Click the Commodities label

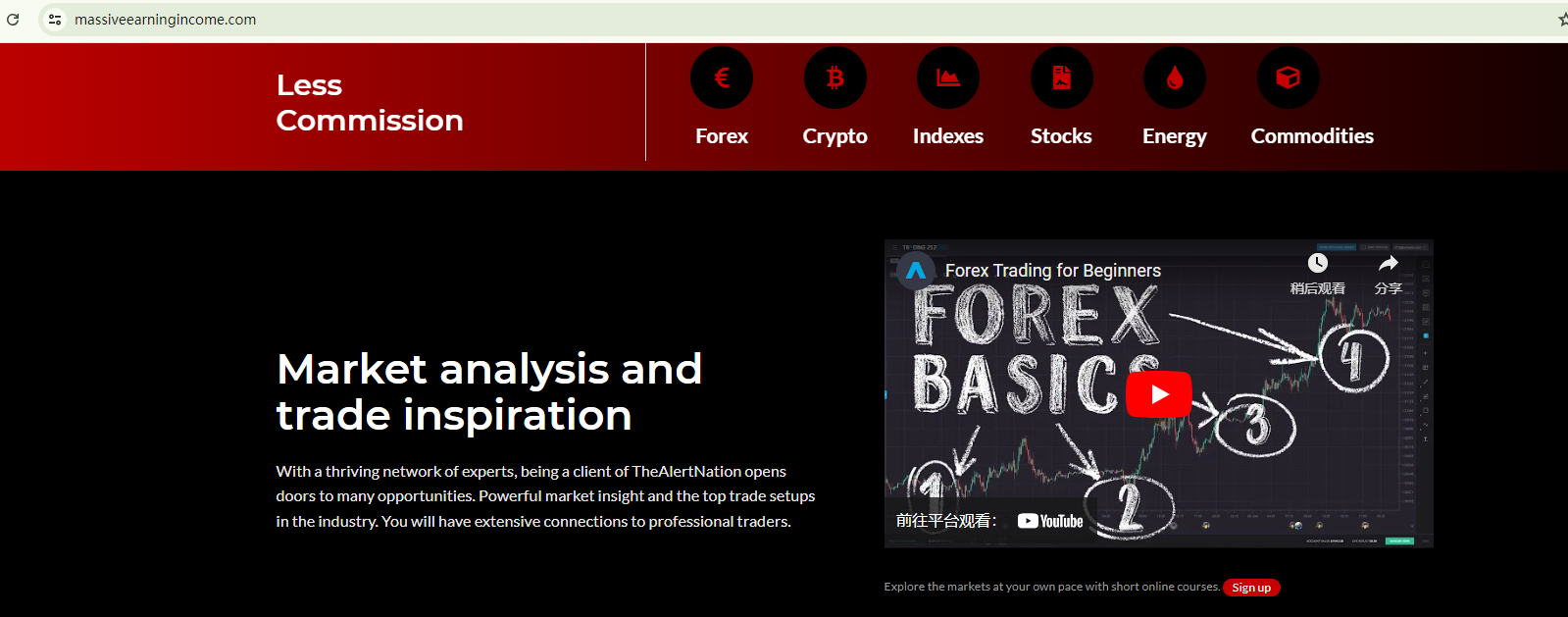click(1312, 136)
